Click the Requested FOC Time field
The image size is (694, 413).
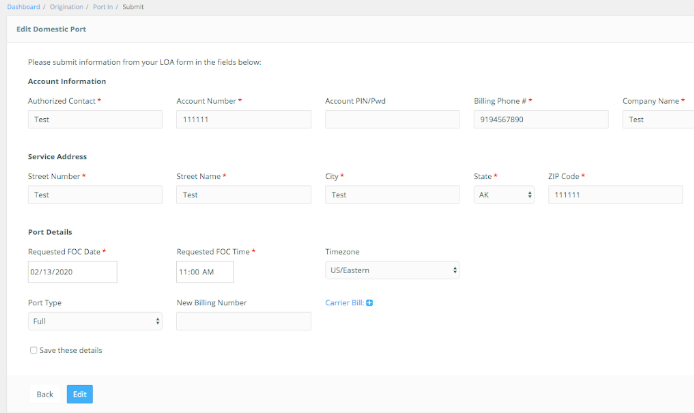205,272
